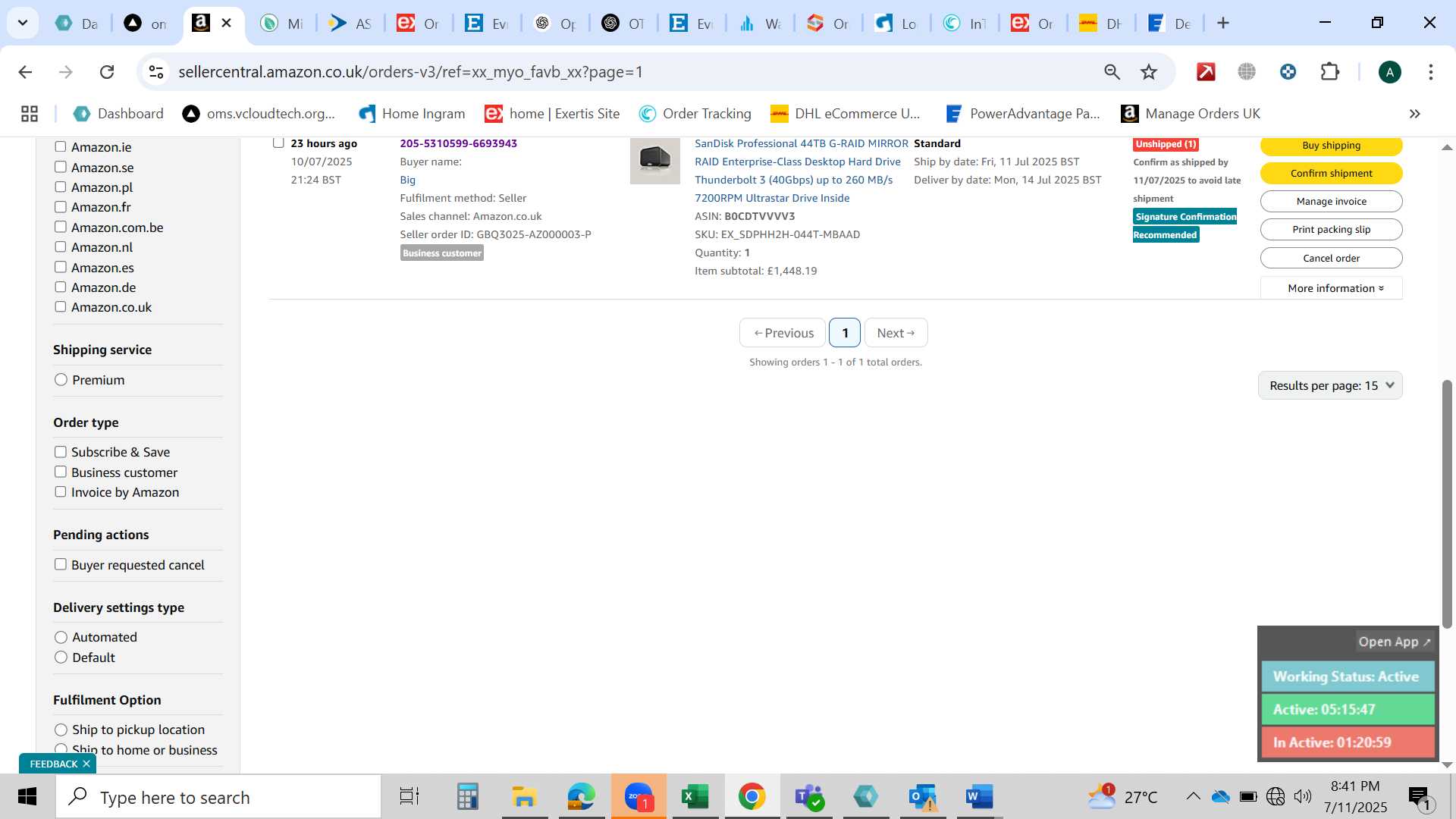Screen dimensions: 1456x819
Task: Select the Premium shipping service radio
Action: tap(61, 380)
